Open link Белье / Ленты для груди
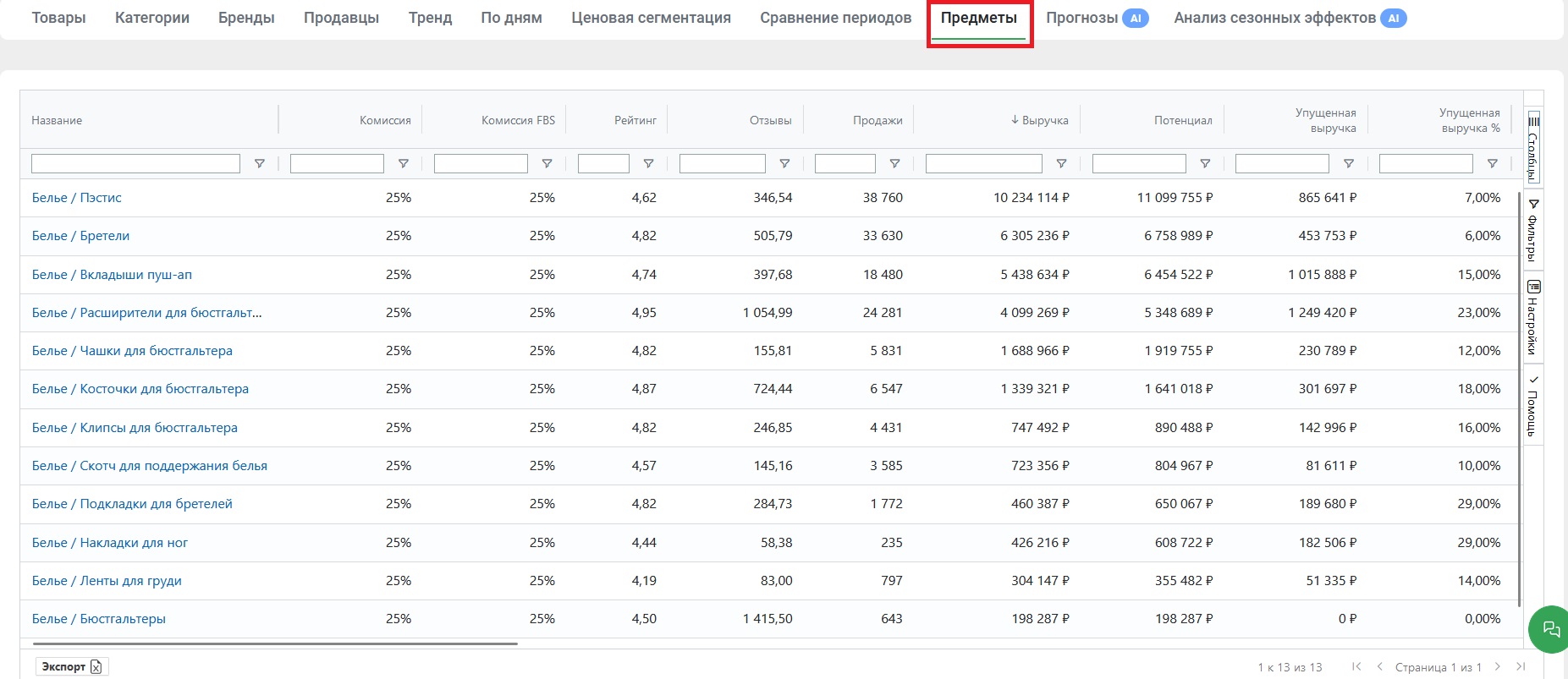The image size is (1568, 679). tap(107, 581)
